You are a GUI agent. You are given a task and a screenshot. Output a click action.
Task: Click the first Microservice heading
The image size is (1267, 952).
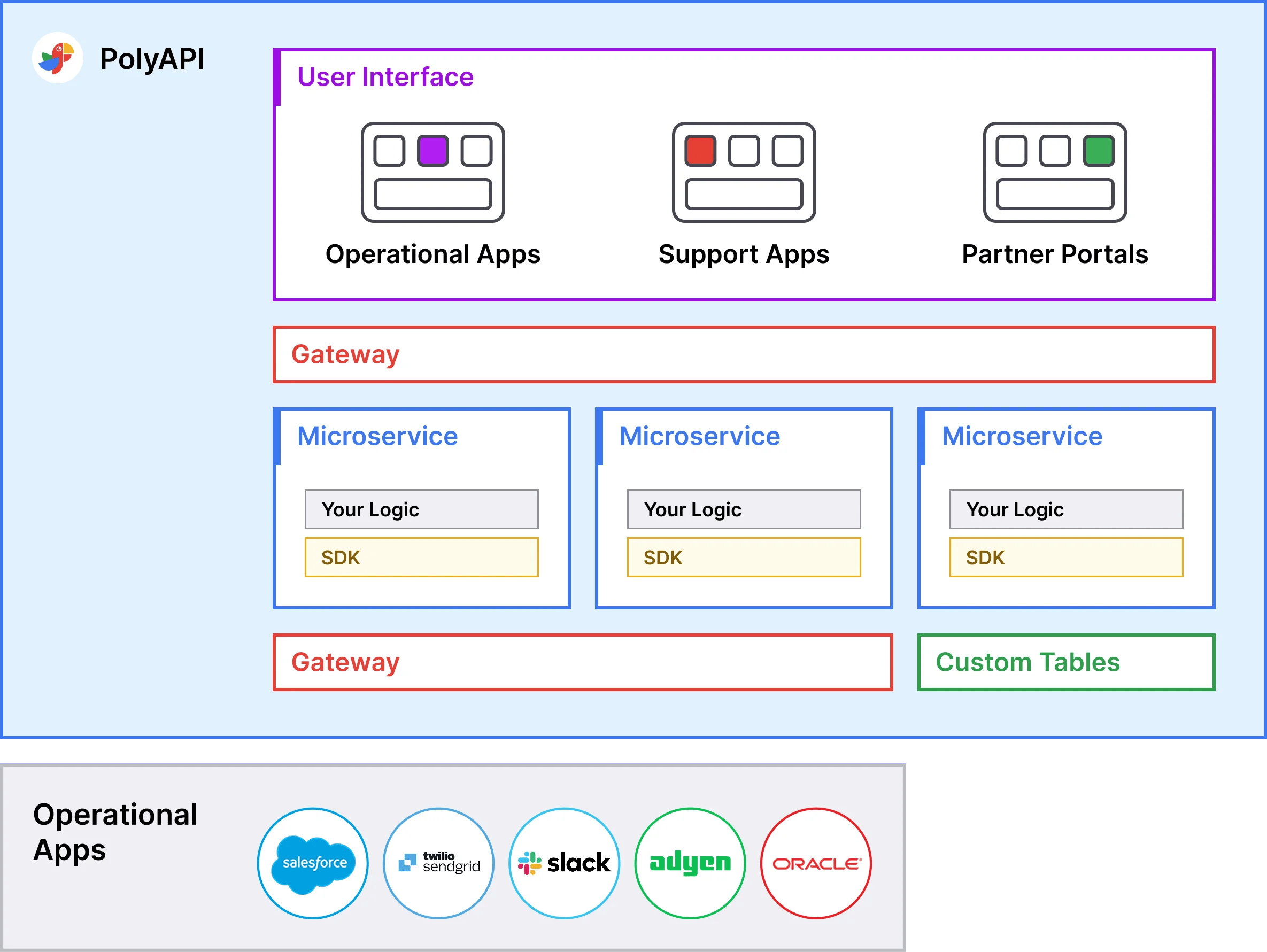pyautogui.click(x=377, y=437)
